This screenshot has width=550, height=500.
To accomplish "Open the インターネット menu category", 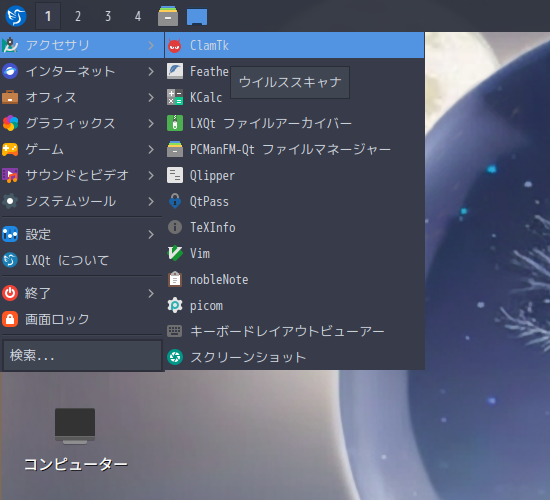I will pos(82,71).
